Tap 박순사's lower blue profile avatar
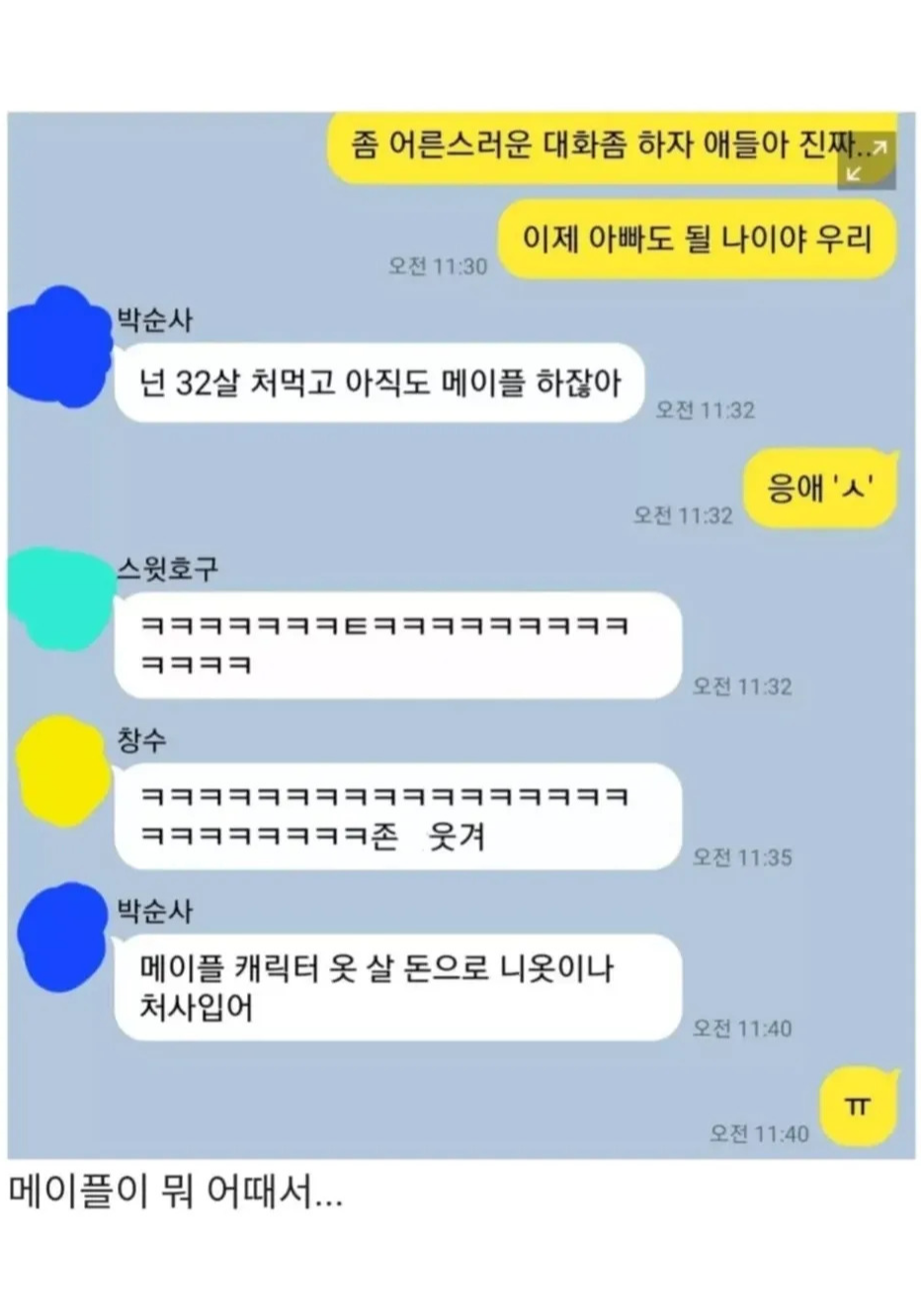The image size is (921, 1316). coord(60,938)
